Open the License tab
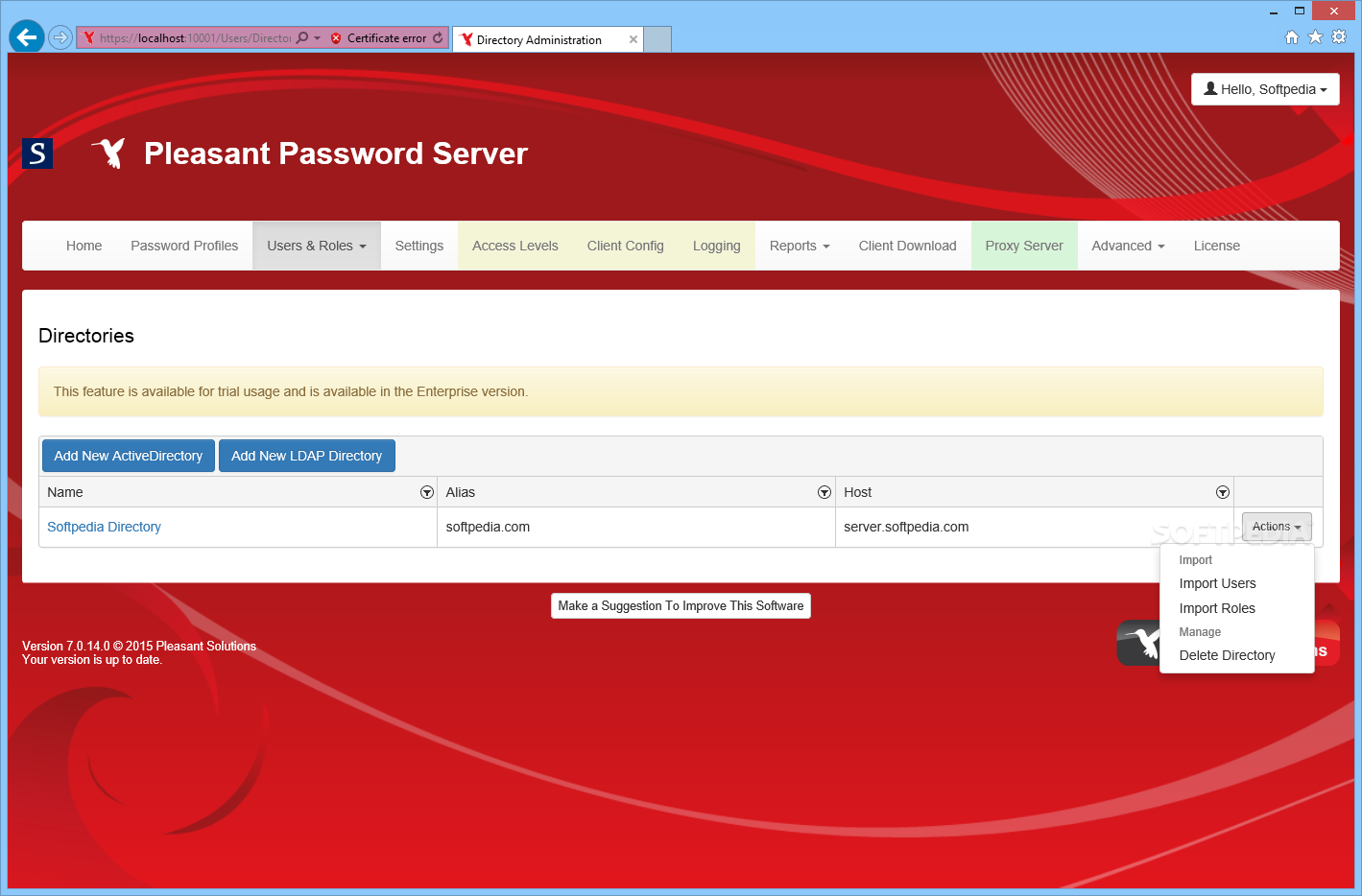The width and height of the screenshot is (1362, 896). (1217, 246)
